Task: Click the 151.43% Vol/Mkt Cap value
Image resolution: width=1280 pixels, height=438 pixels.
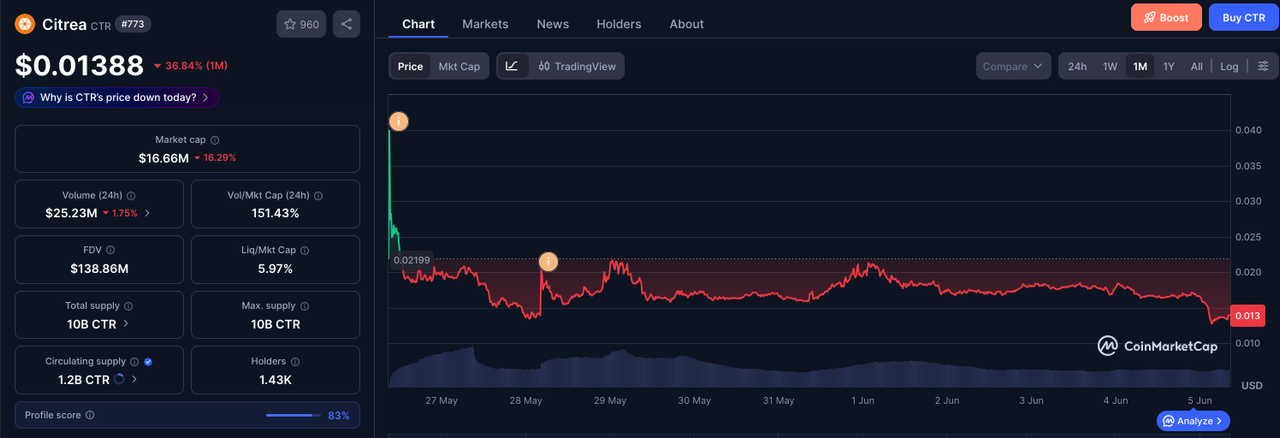Action: point(275,213)
